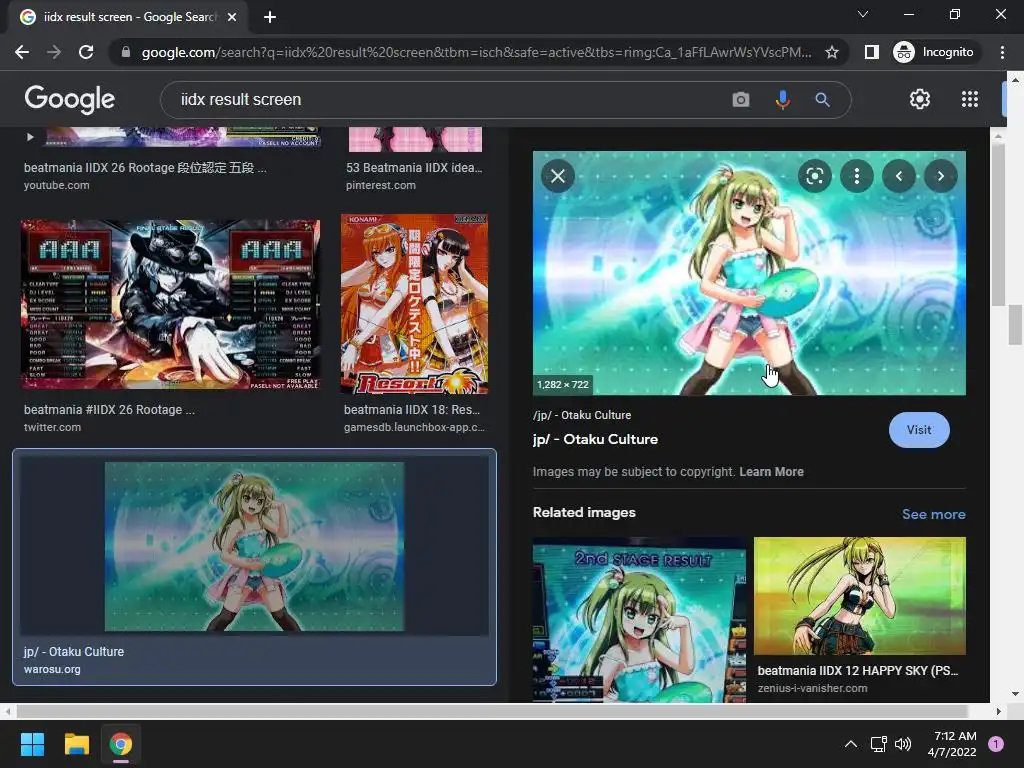Image resolution: width=1024 pixels, height=768 pixels.
Task: Open the jp/ - Otaku Culture title link
Action: coord(595,440)
